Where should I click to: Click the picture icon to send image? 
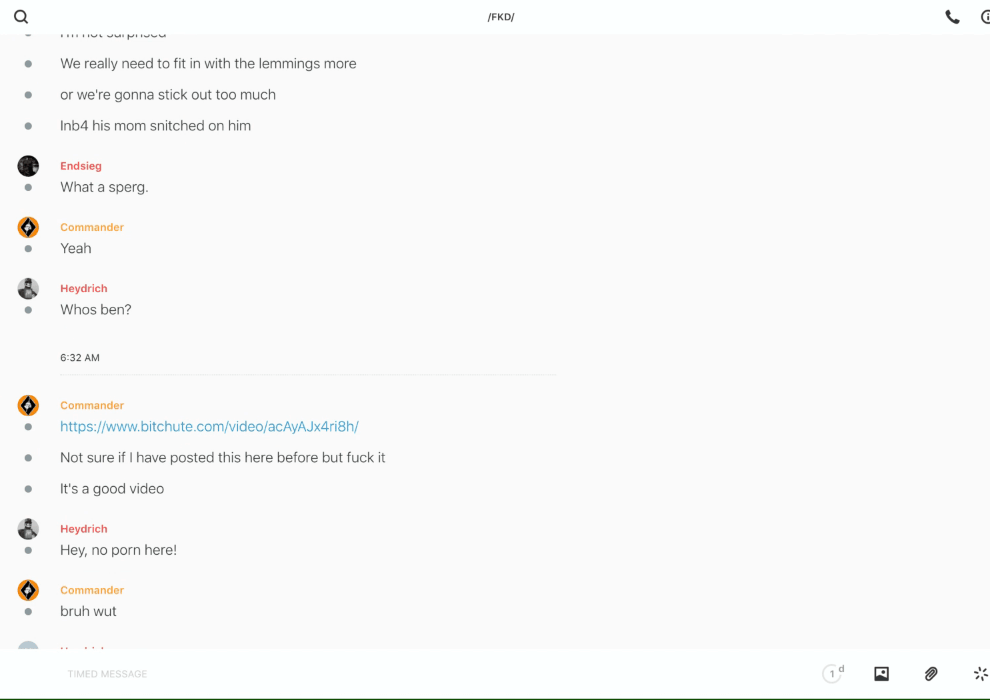(881, 674)
